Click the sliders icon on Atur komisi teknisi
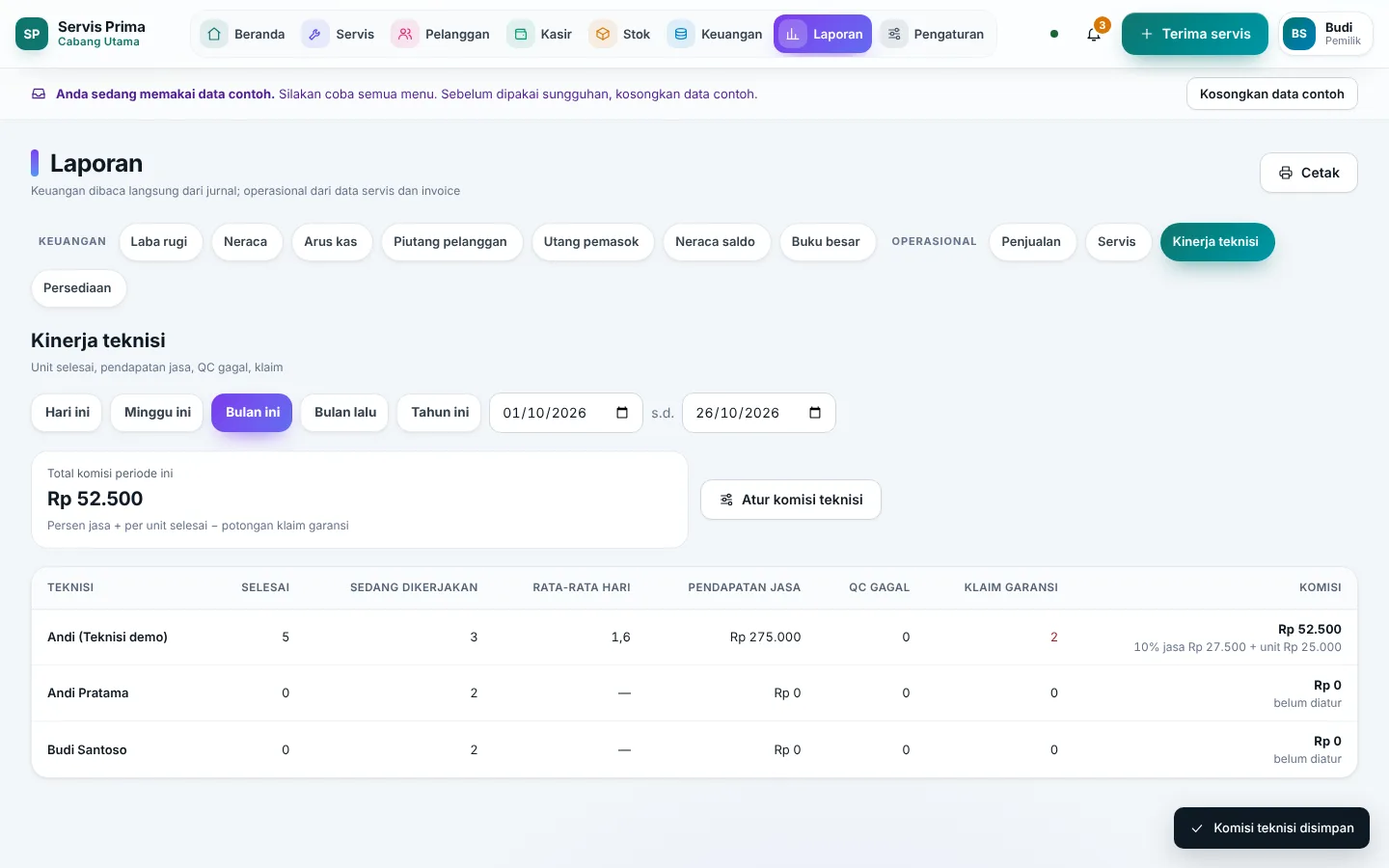 point(726,500)
